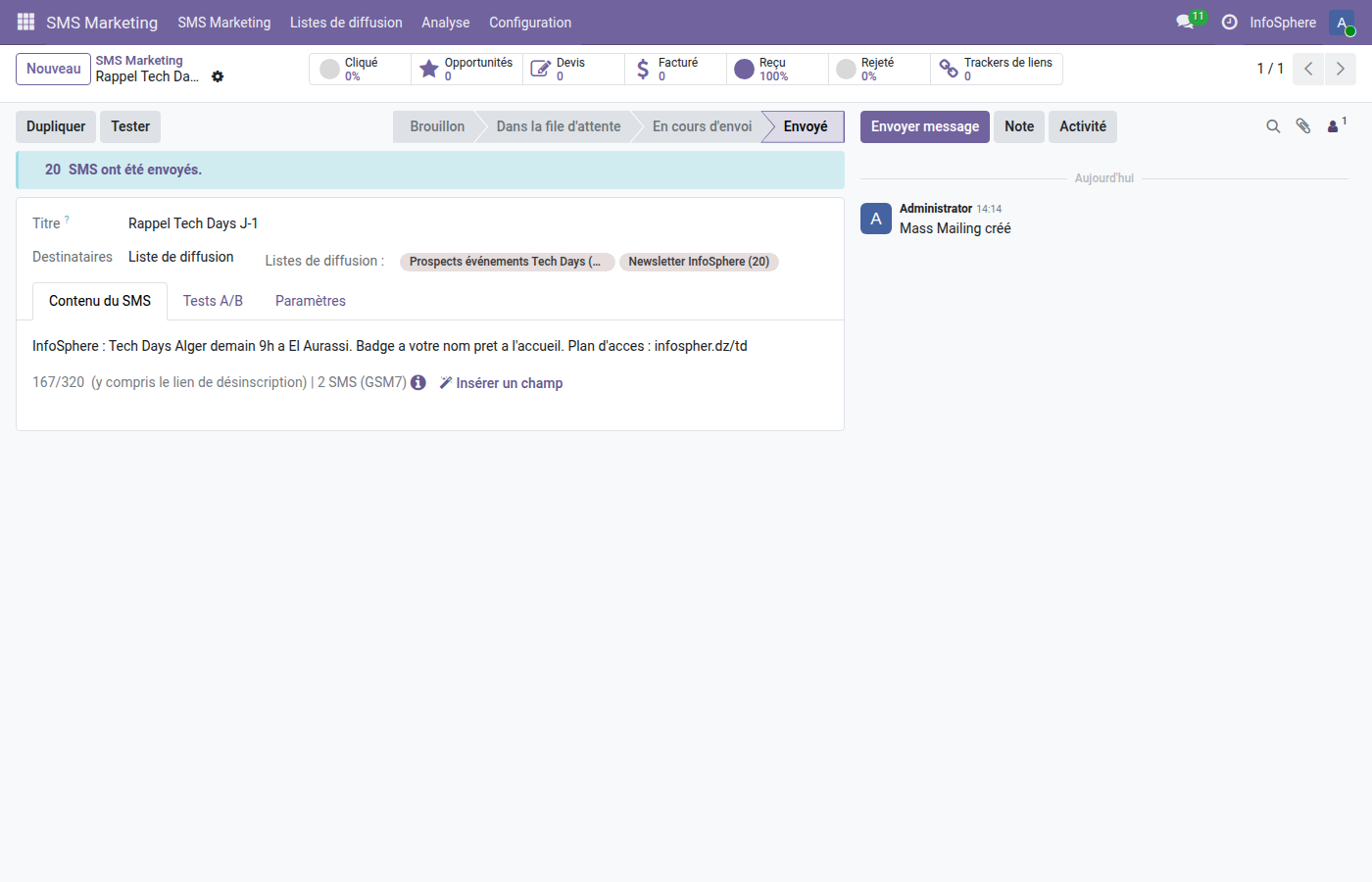Open the Analyse menu
The width and height of the screenshot is (1372, 882).
pos(445,23)
